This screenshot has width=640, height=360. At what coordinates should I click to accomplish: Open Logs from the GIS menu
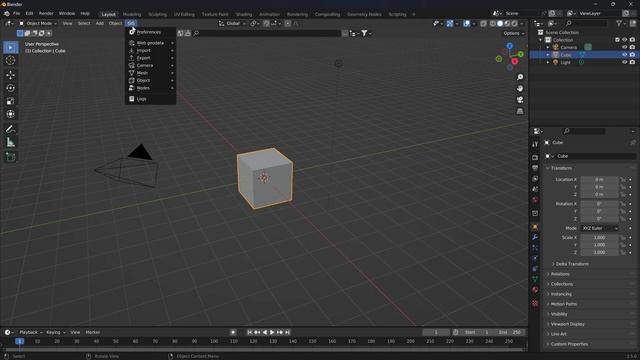[150, 99]
